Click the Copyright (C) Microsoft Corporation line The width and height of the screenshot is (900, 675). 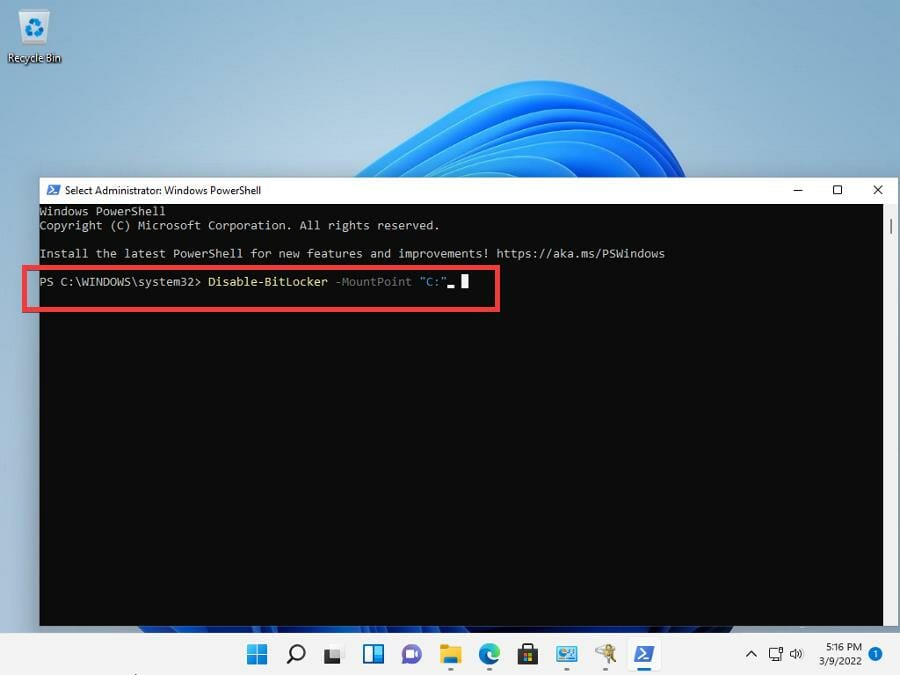(239, 226)
